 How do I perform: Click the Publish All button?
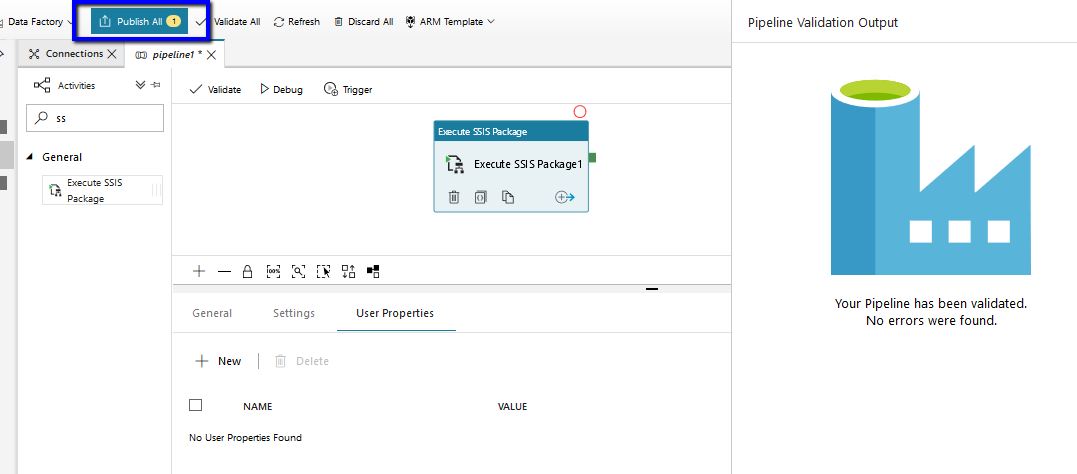click(x=139, y=21)
